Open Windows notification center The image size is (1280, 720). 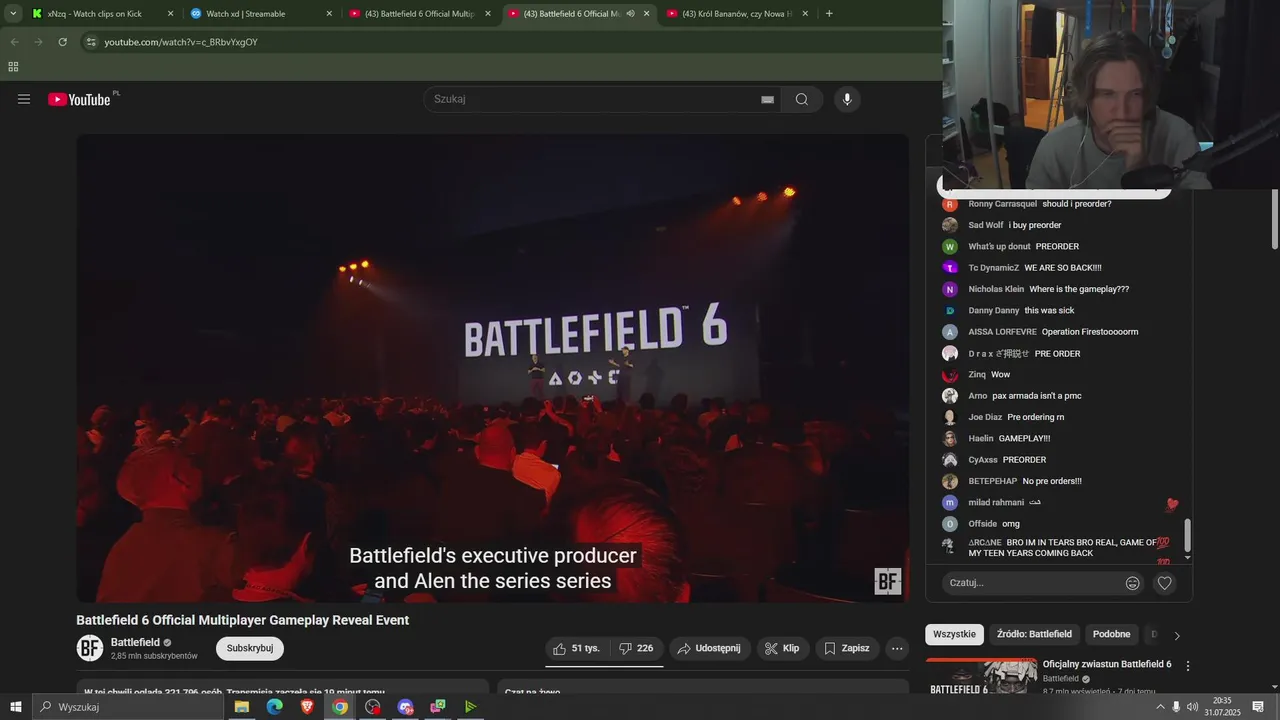1258,707
